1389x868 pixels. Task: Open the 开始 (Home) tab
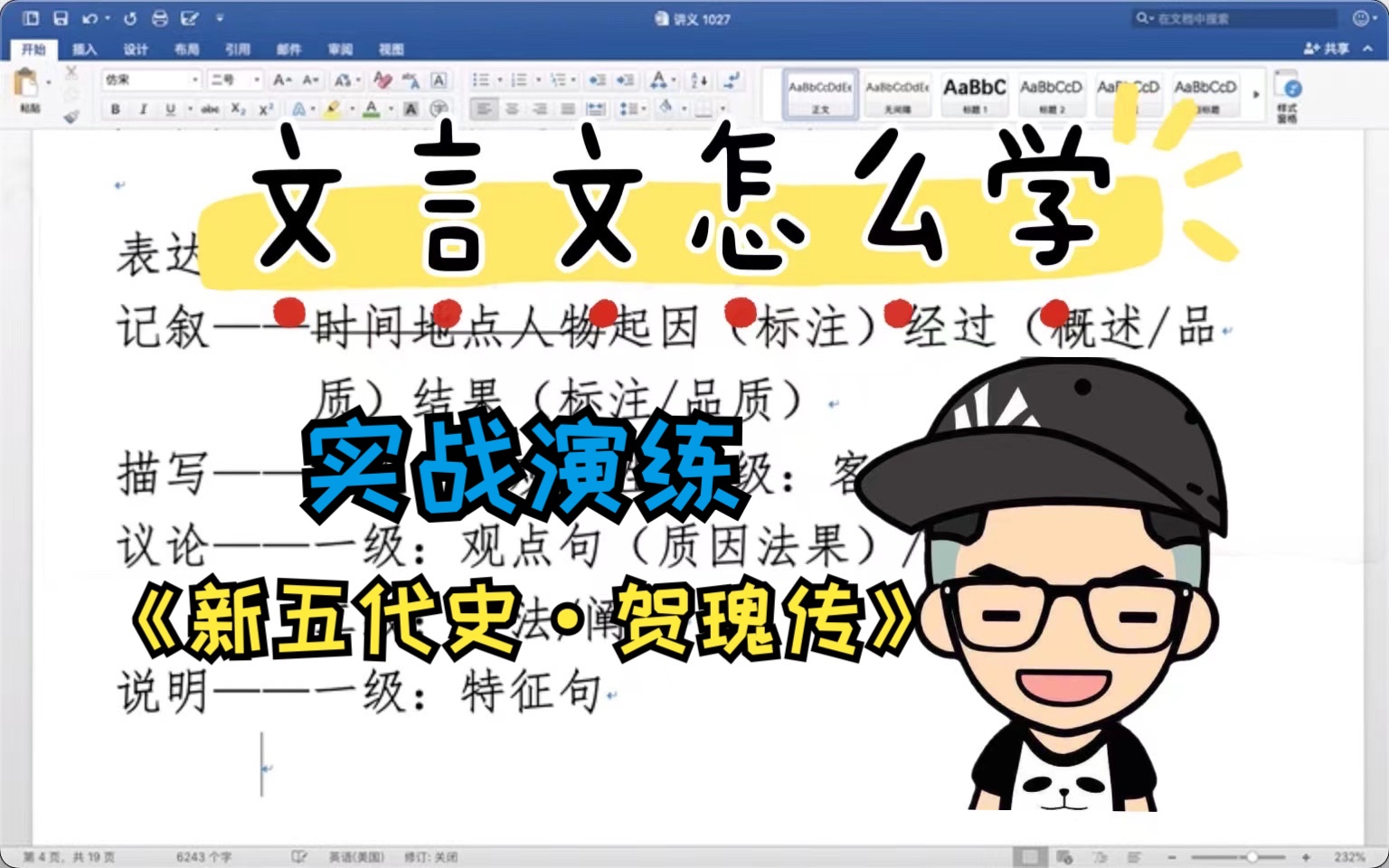pos(33,49)
